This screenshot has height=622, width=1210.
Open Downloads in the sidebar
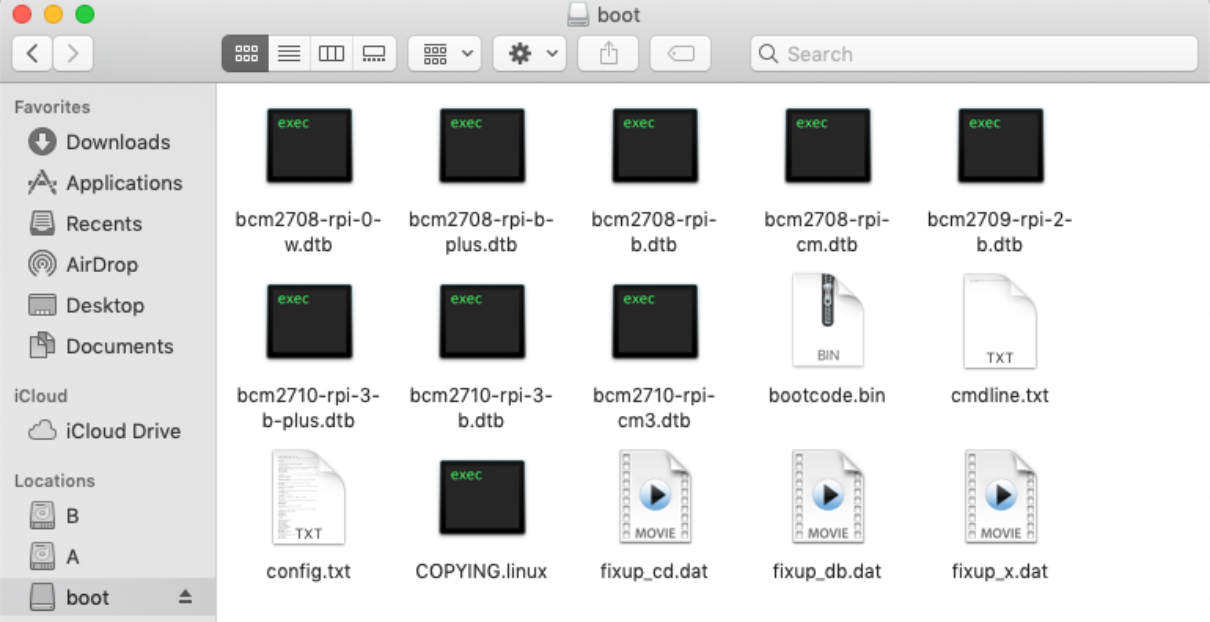(108, 142)
